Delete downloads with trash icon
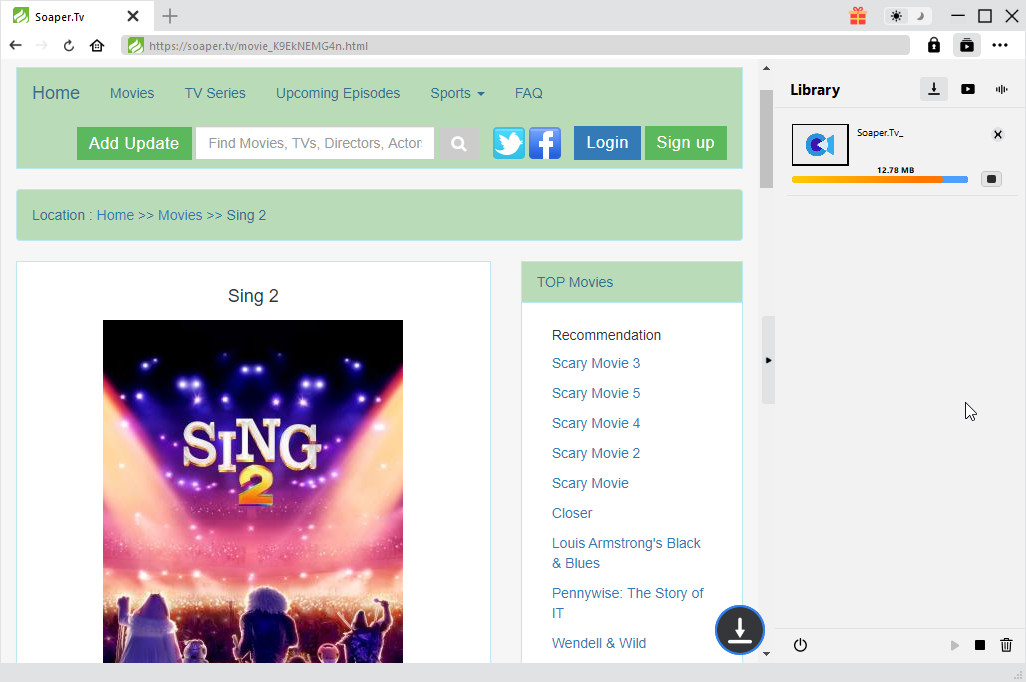1026x682 pixels. 1006,645
